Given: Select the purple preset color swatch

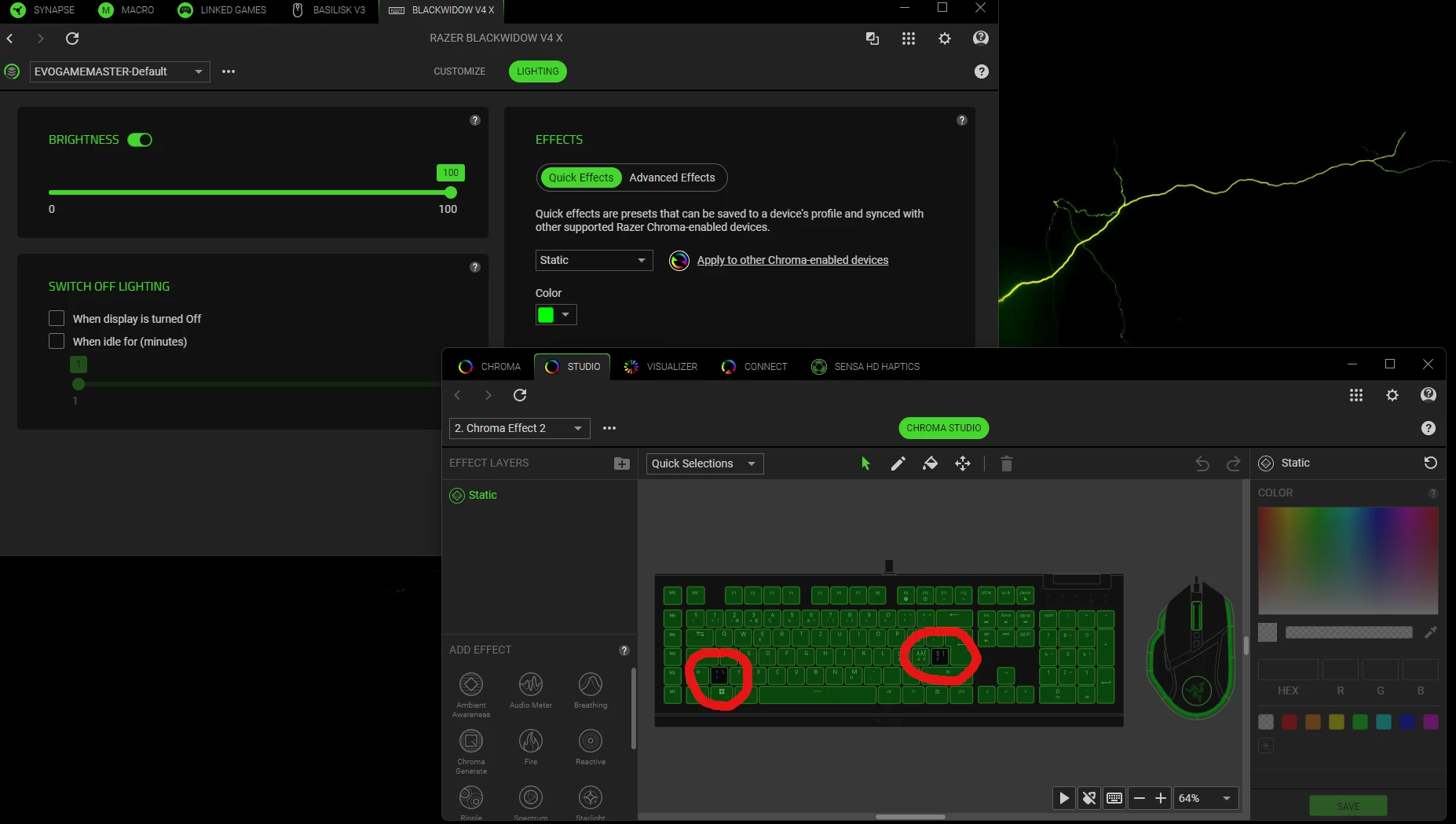Looking at the screenshot, I should 1431,722.
